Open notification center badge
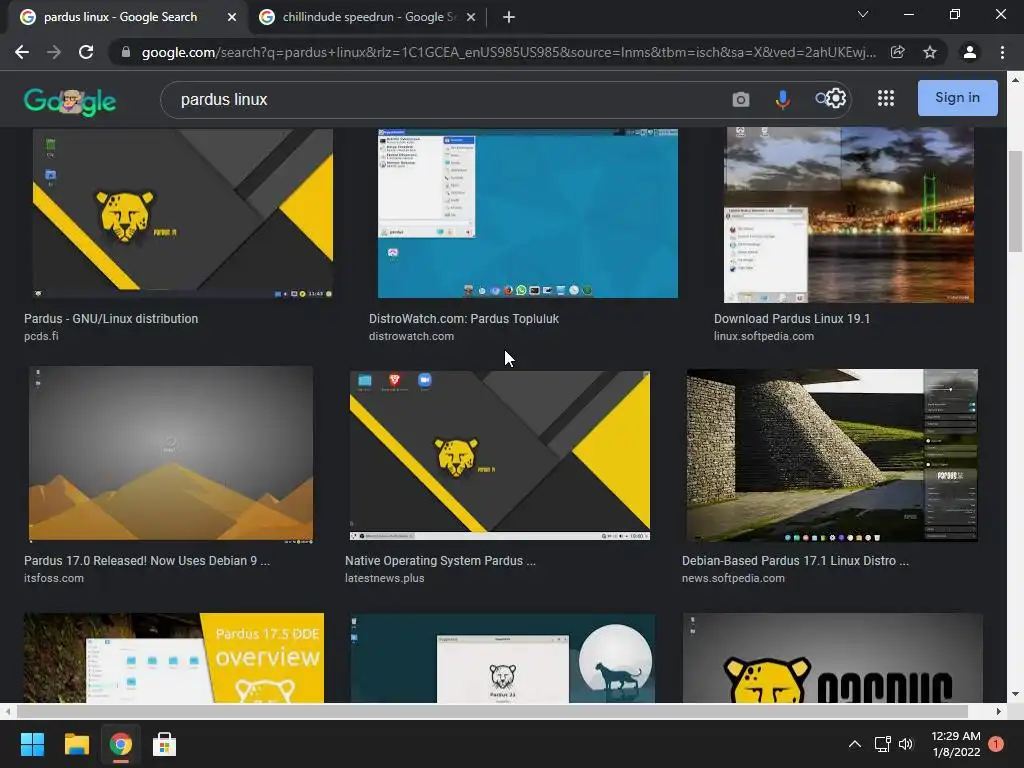 [x=996, y=744]
